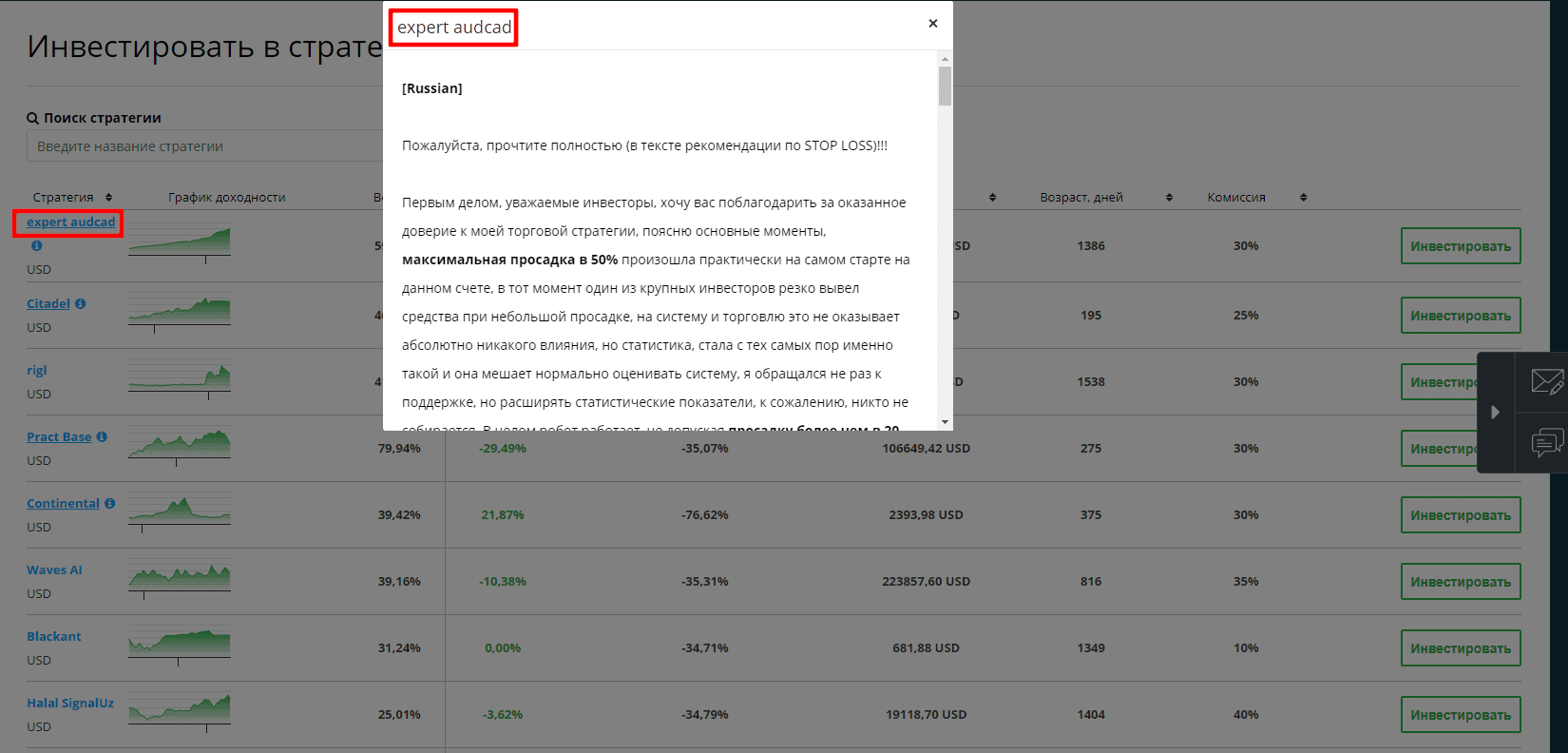Open the rigl strategy link
The image size is (1568, 753).
click(x=36, y=371)
